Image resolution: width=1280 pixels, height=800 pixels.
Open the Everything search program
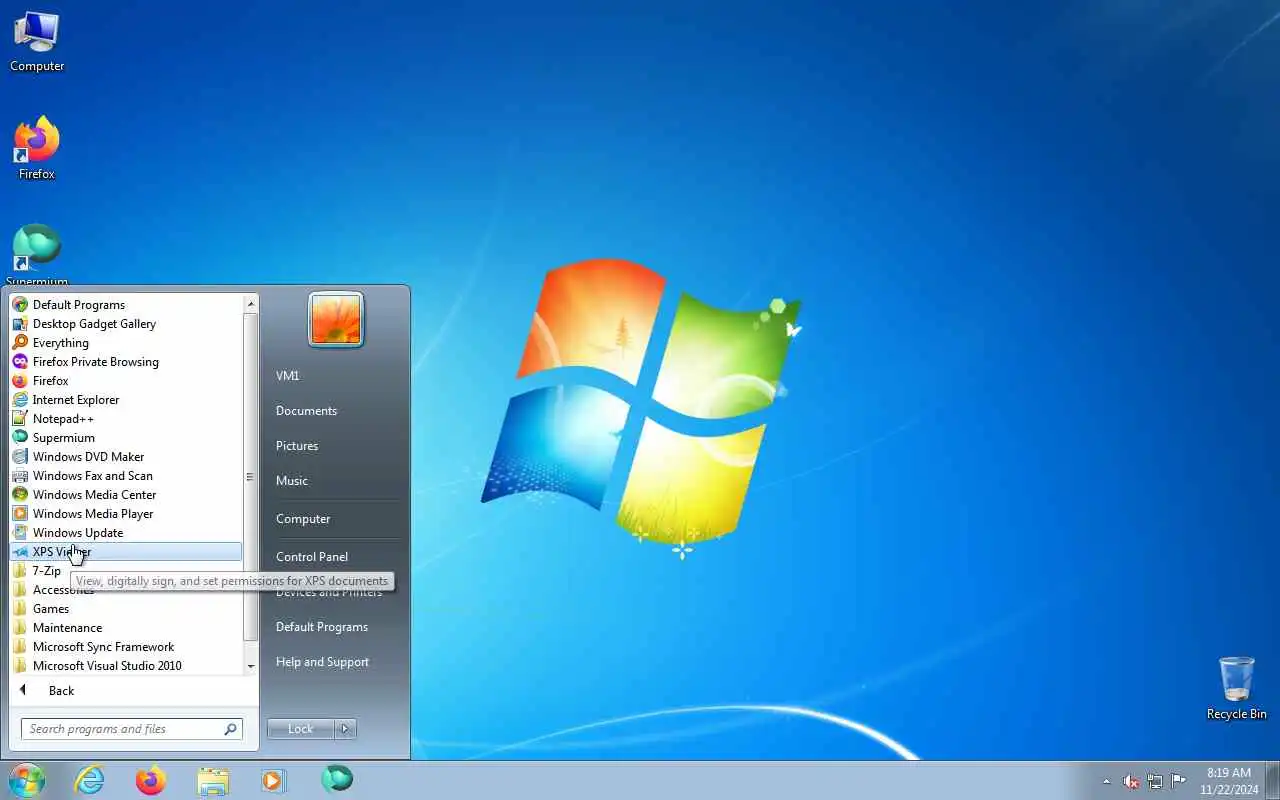pos(126,343)
